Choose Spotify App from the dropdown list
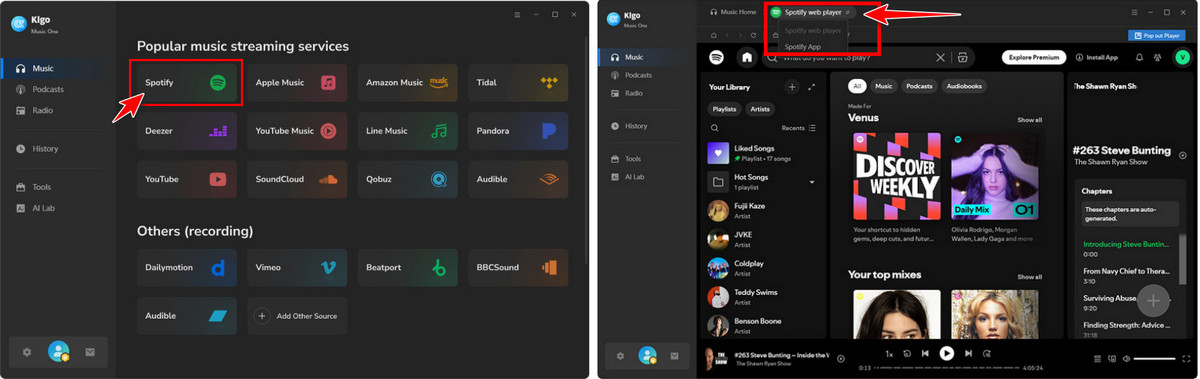1200x379 pixels. [803, 46]
